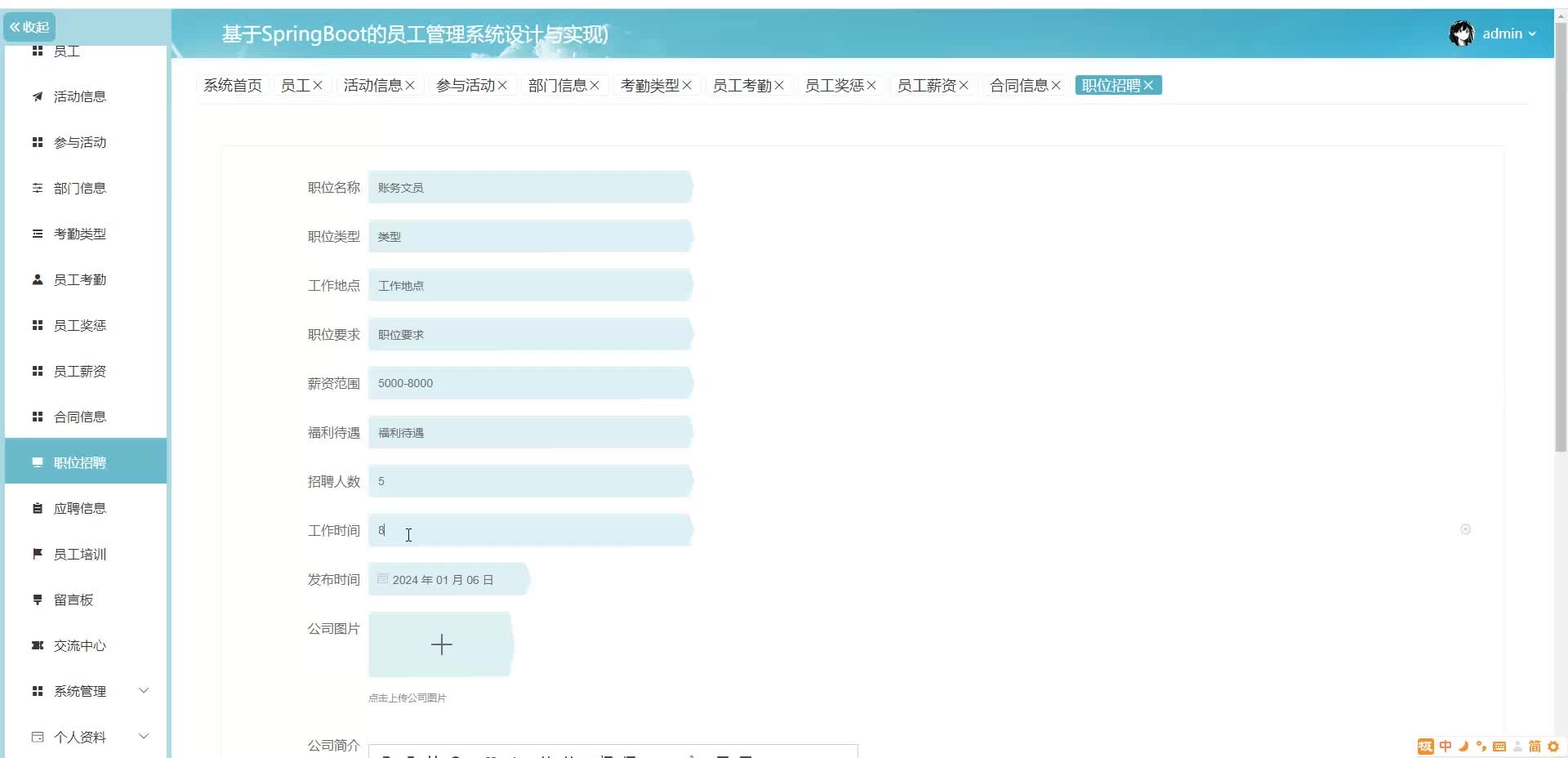Click the plus icon to upload 公司图片

441,644
